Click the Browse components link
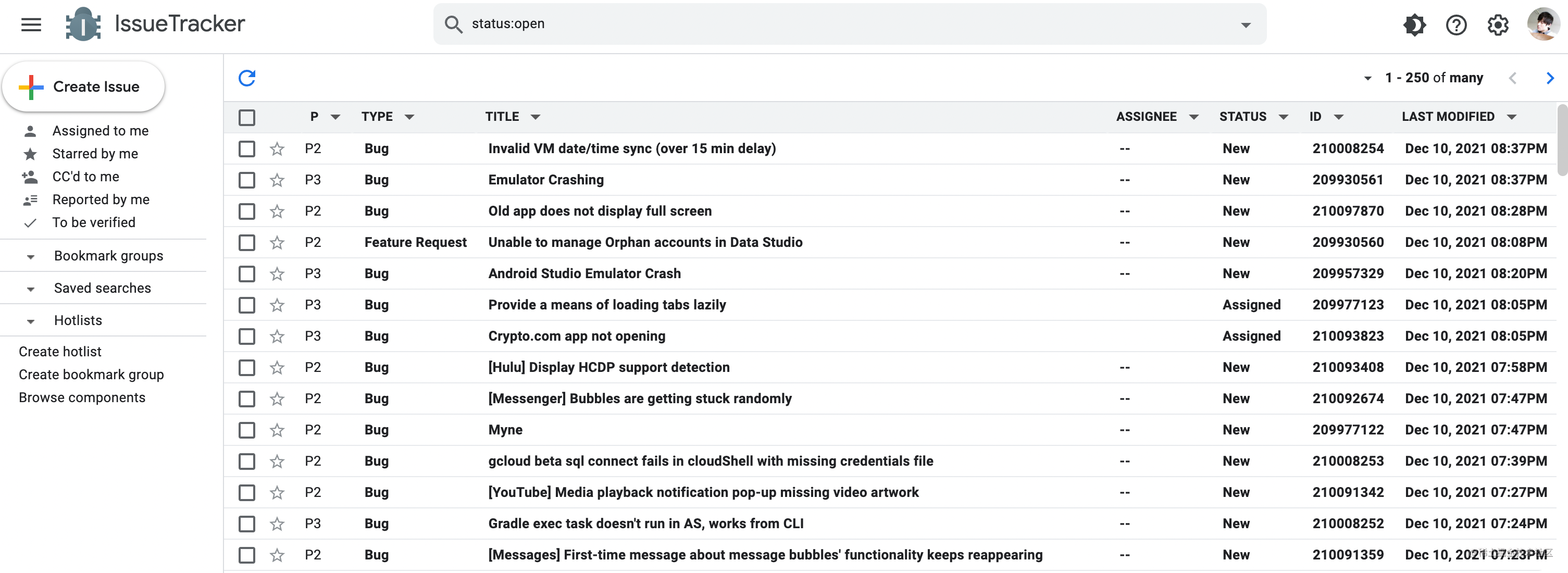This screenshot has height=573, width=1568. (82, 397)
